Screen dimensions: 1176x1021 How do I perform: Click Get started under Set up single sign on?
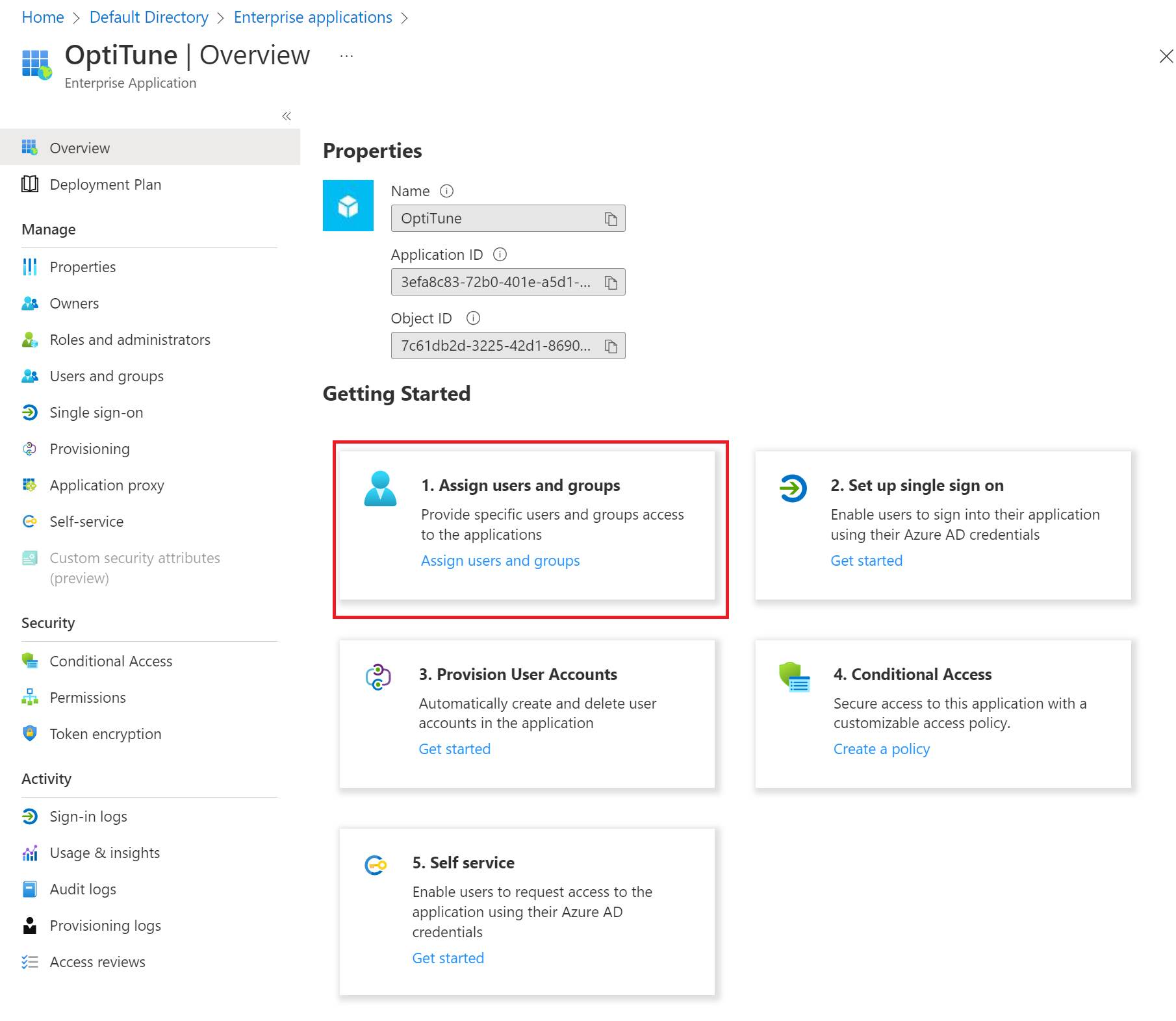point(867,561)
